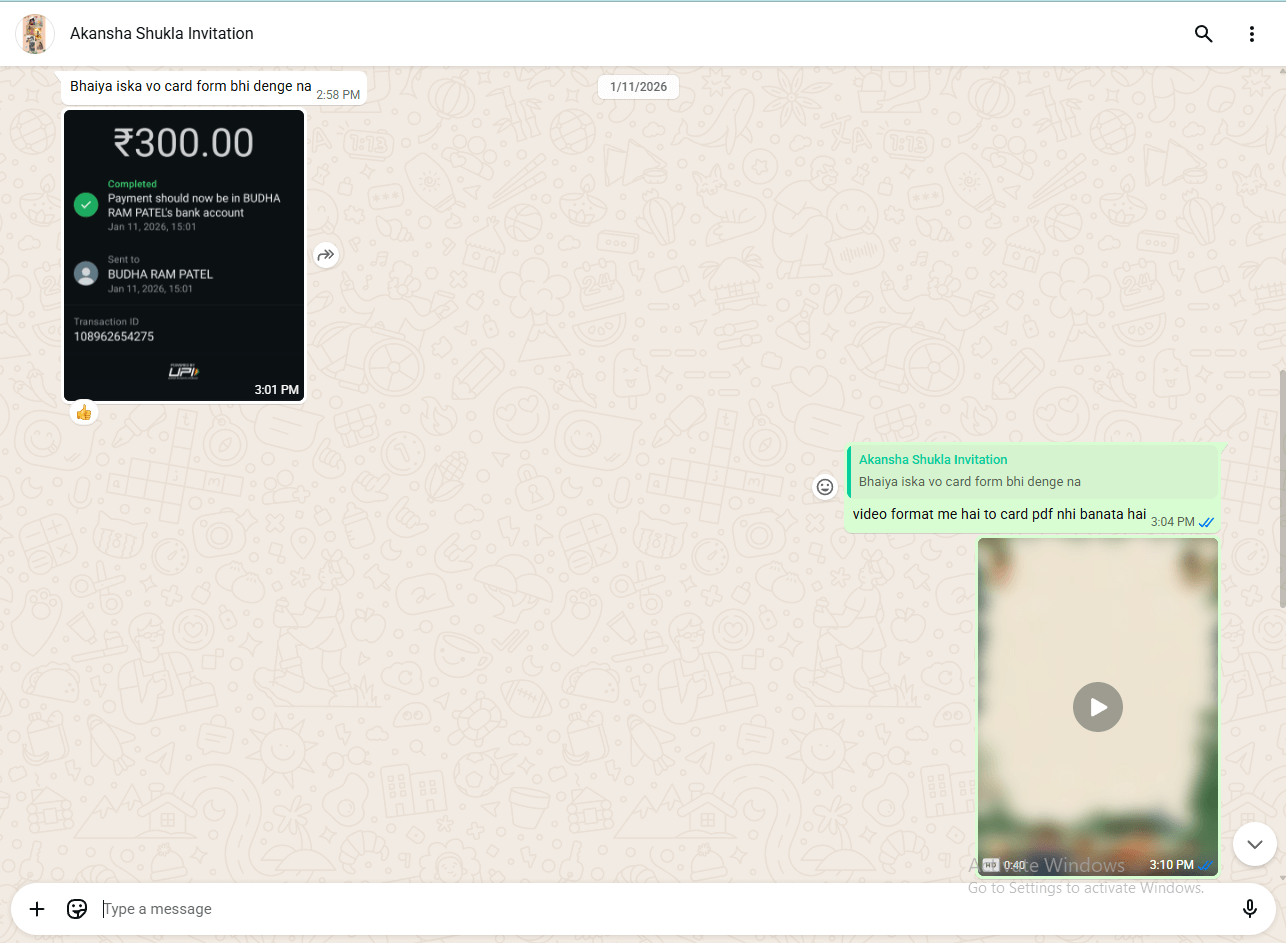This screenshot has height=943, width=1286.
Task: Click the thumbs up reaction
Action: click(x=84, y=412)
